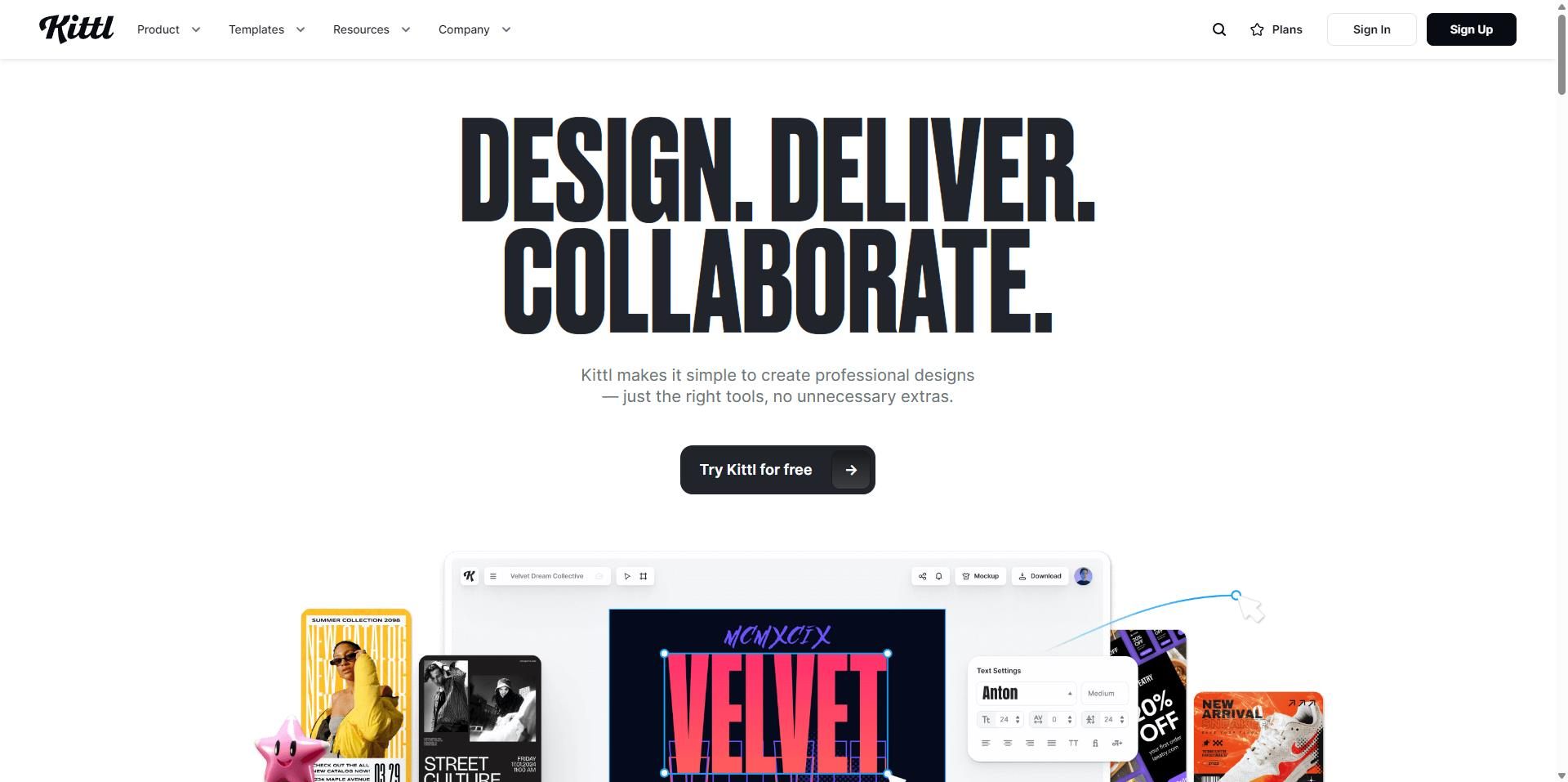Screen dimensions: 1568x782
Task: Click the Kittl logo
Action: (x=77, y=29)
